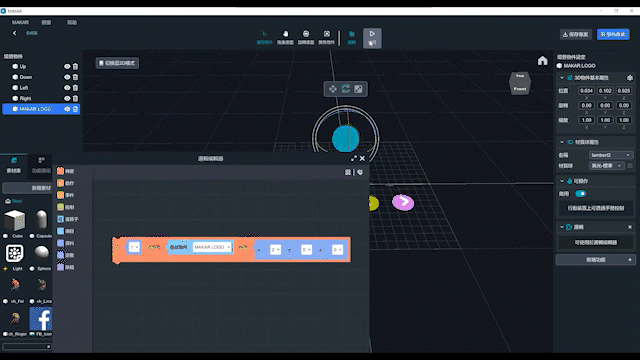
Task: Click the home view icon
Action: (542, 61)
